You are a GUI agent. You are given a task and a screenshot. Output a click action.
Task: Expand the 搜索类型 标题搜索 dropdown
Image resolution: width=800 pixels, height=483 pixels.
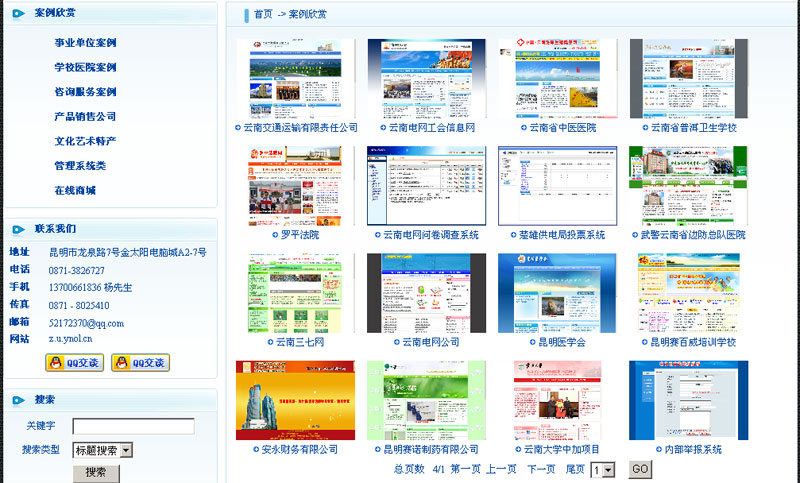(x=102, y=450)
